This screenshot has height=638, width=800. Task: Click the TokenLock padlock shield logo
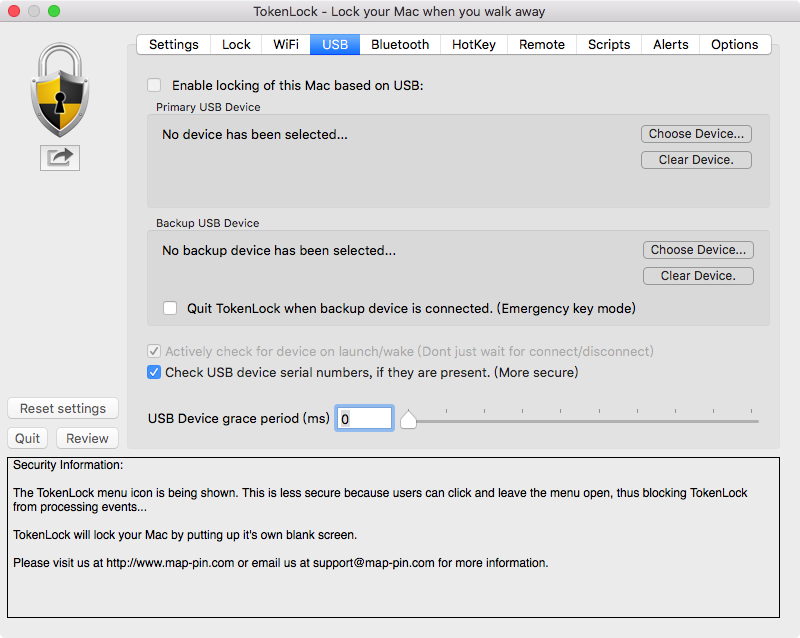pyautogui.click(x=60, y=90)
